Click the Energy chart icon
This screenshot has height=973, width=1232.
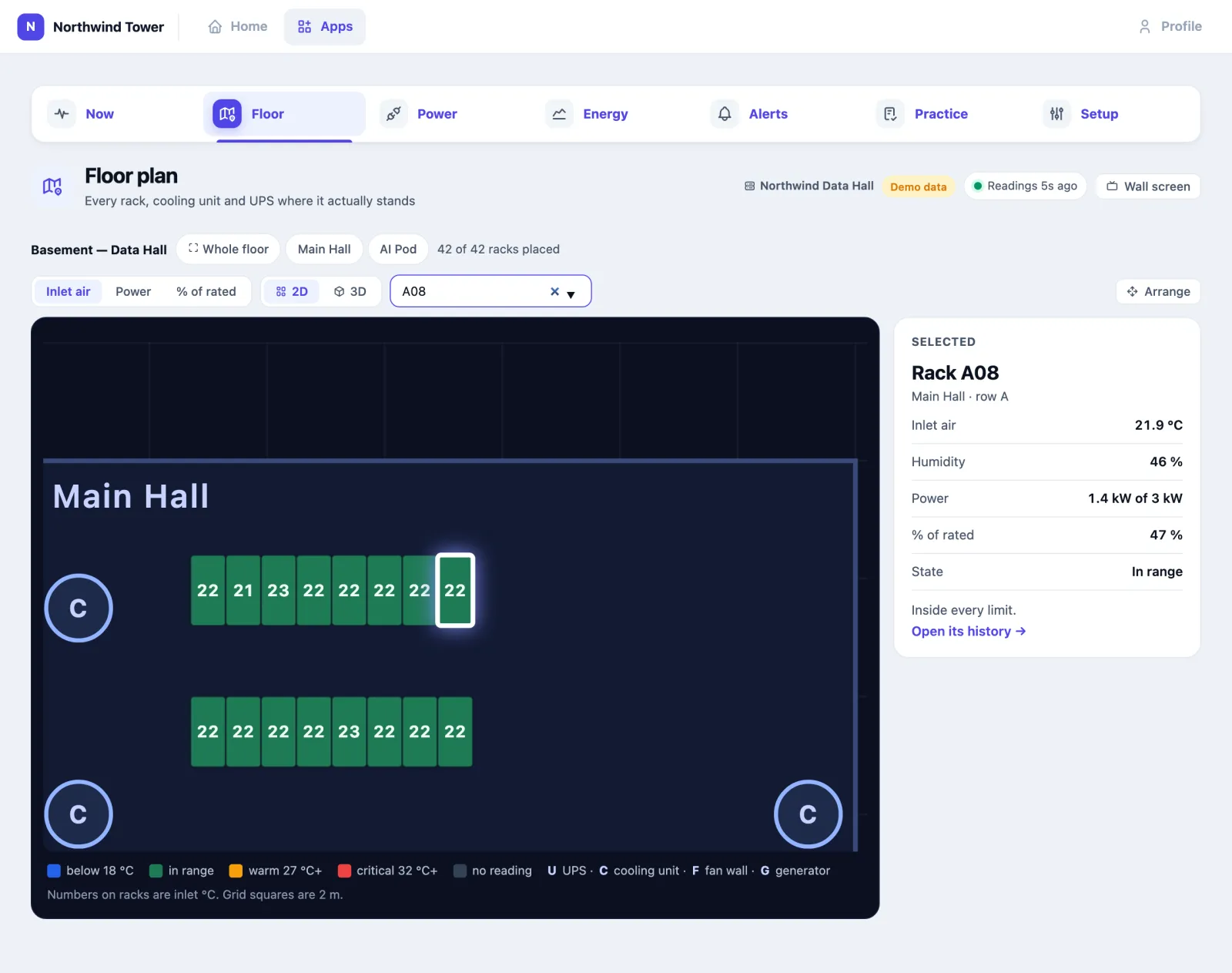click(559, 114)
